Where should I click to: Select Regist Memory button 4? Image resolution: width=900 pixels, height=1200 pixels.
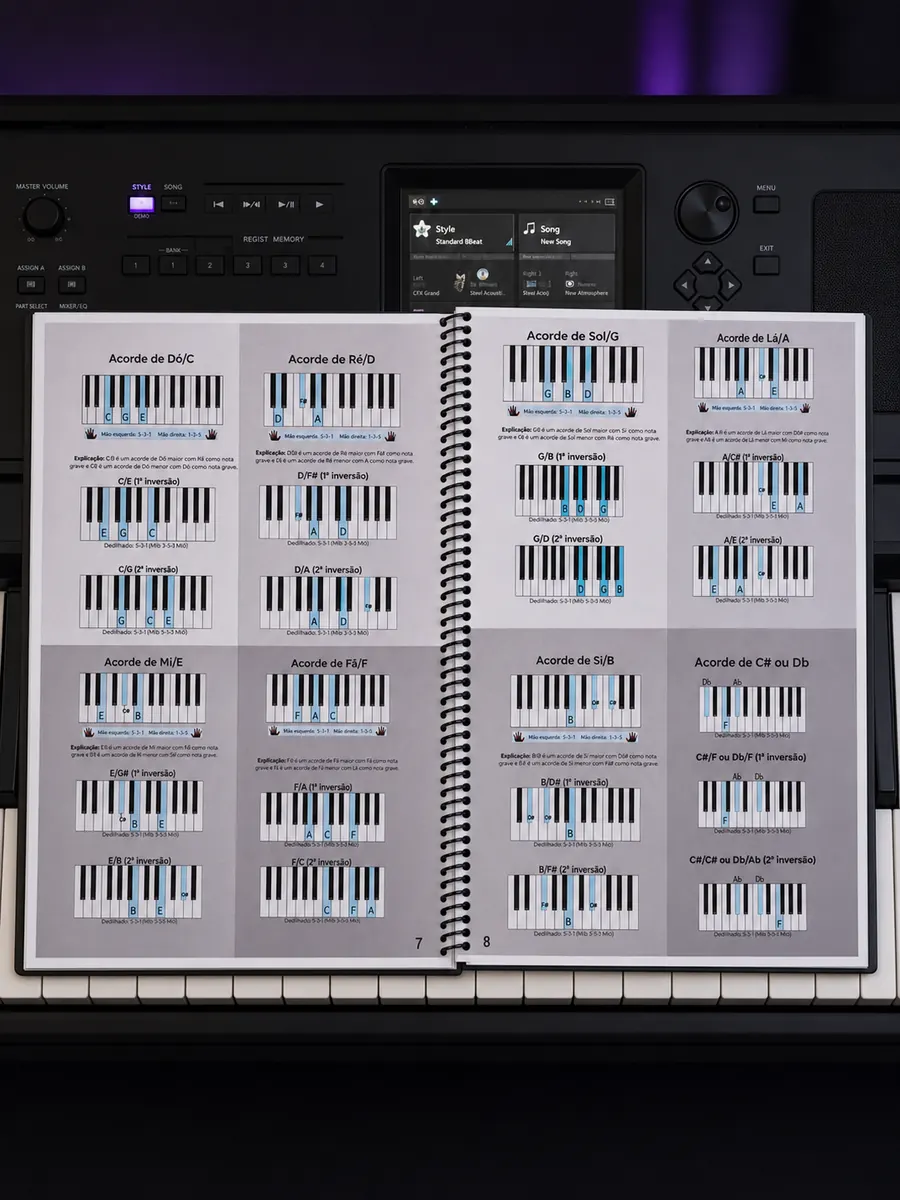321,266
